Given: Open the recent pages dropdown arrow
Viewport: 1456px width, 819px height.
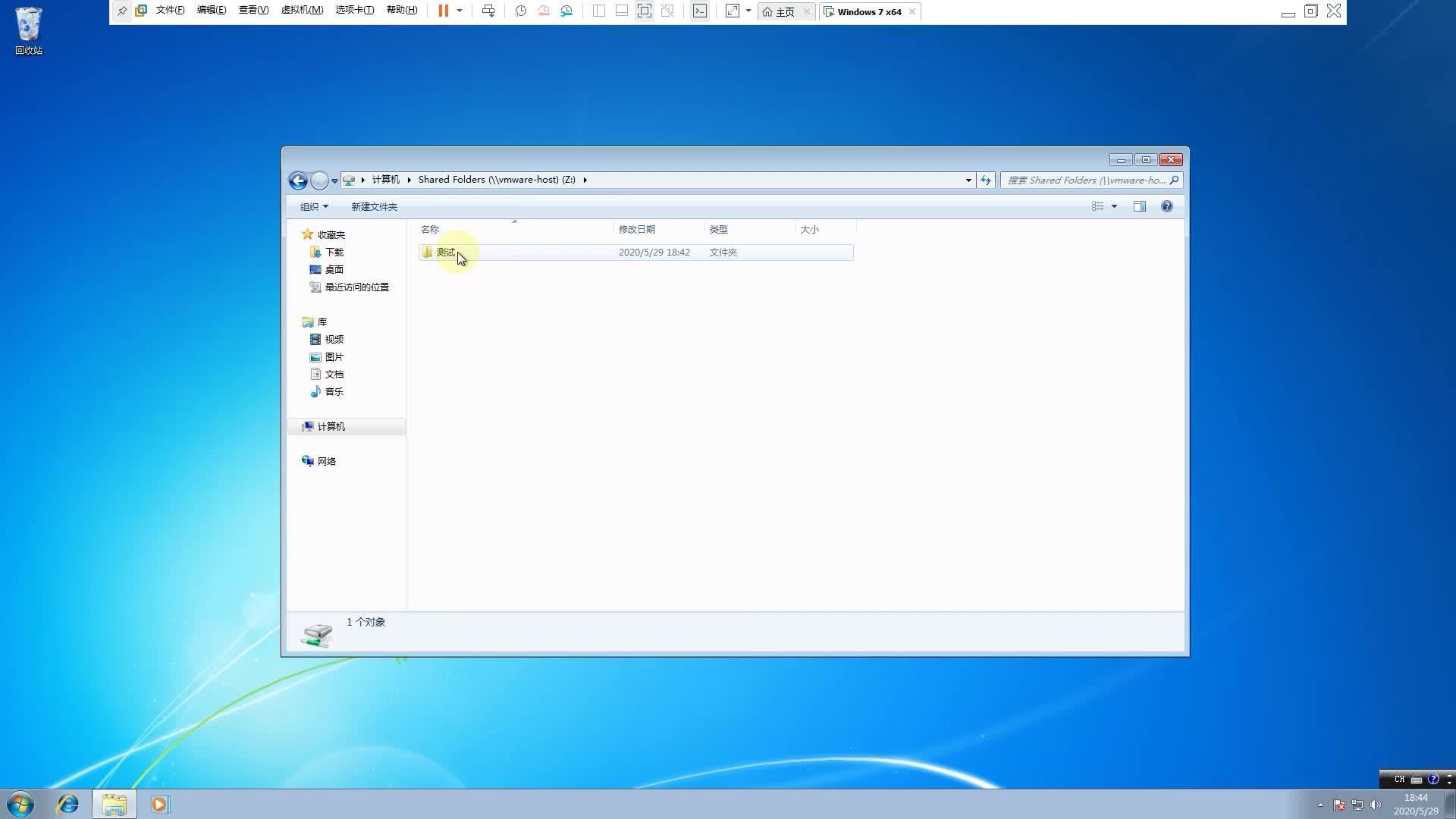Looking at the screenshot, I should (x=334, y=181).
